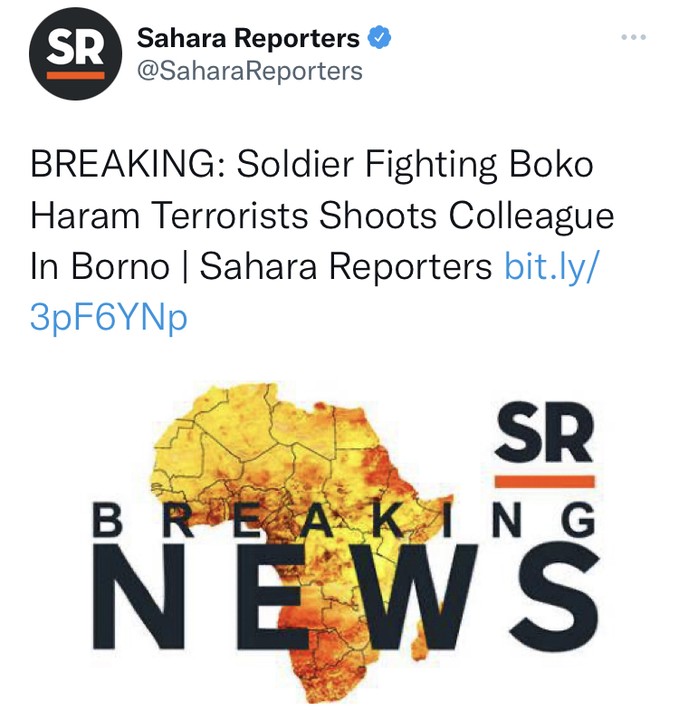Viewport: 679px width, 720px height.
Task: Click the blue verified badge
Action: point(379,39)
